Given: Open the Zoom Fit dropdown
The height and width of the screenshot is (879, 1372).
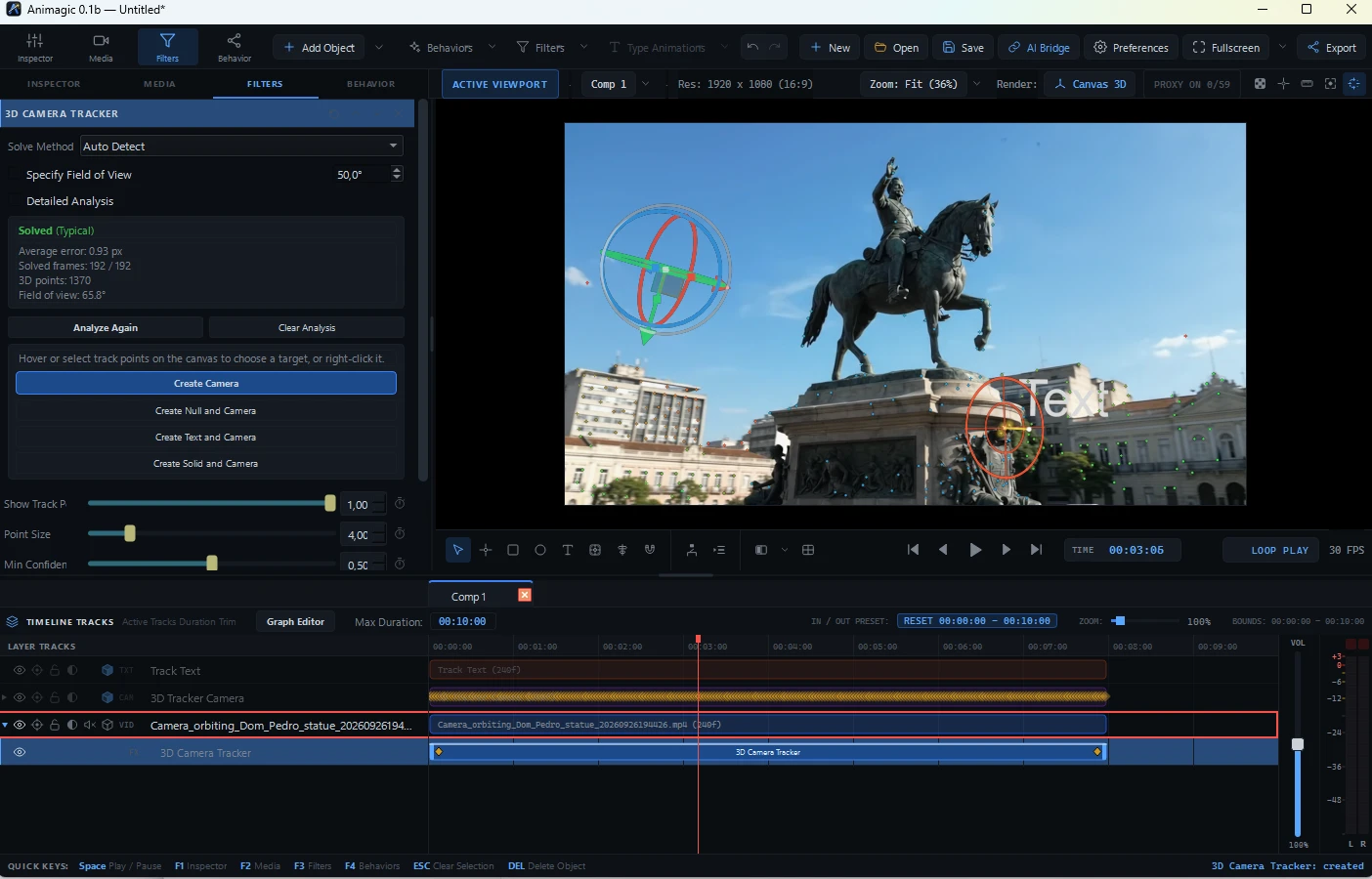Looking at the screenshot, I should pos(976,84).
